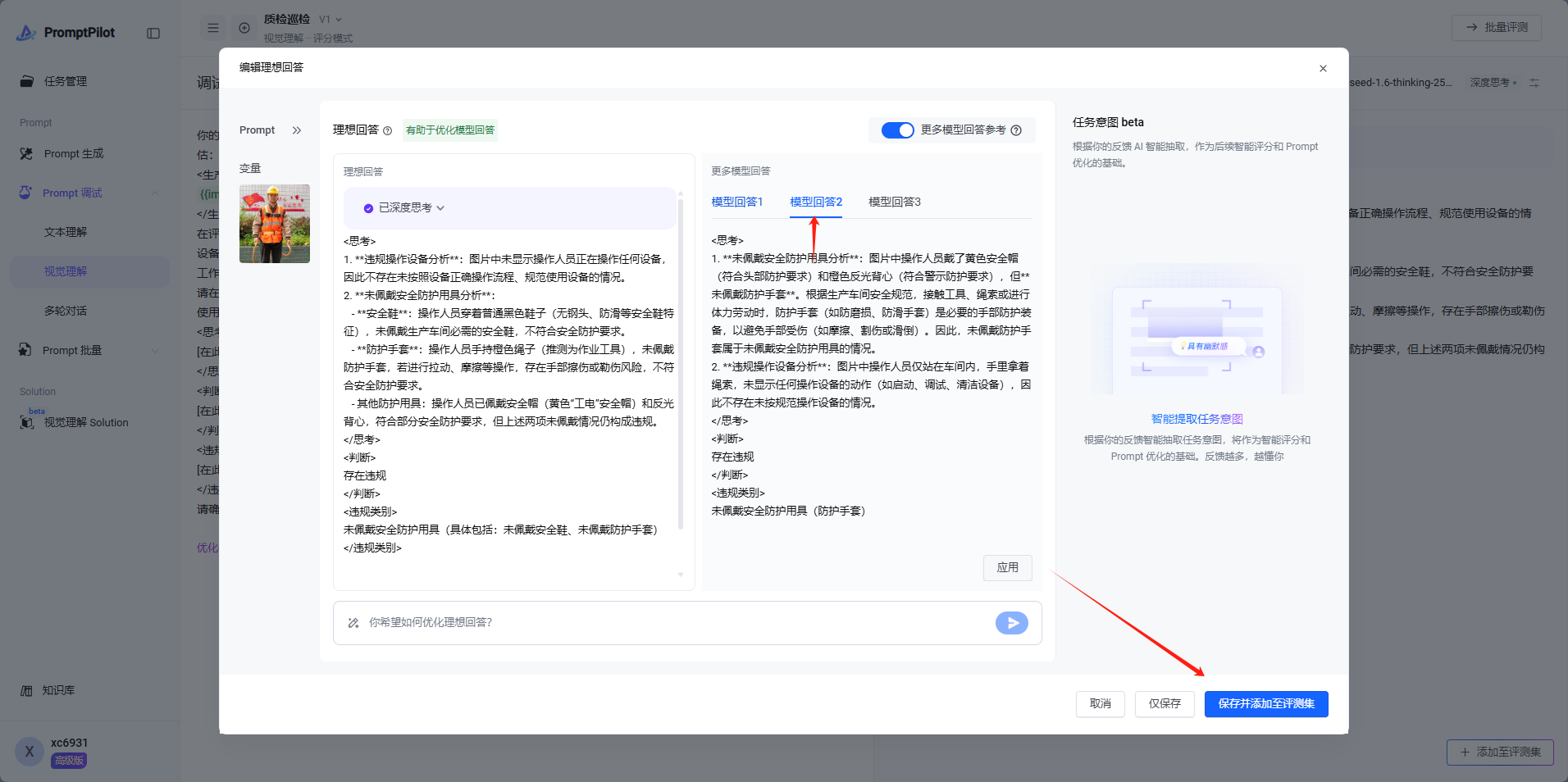Click the 视觉理解 Solution icon
Screen dimensions: 1568x782
[x=27, y=422]
